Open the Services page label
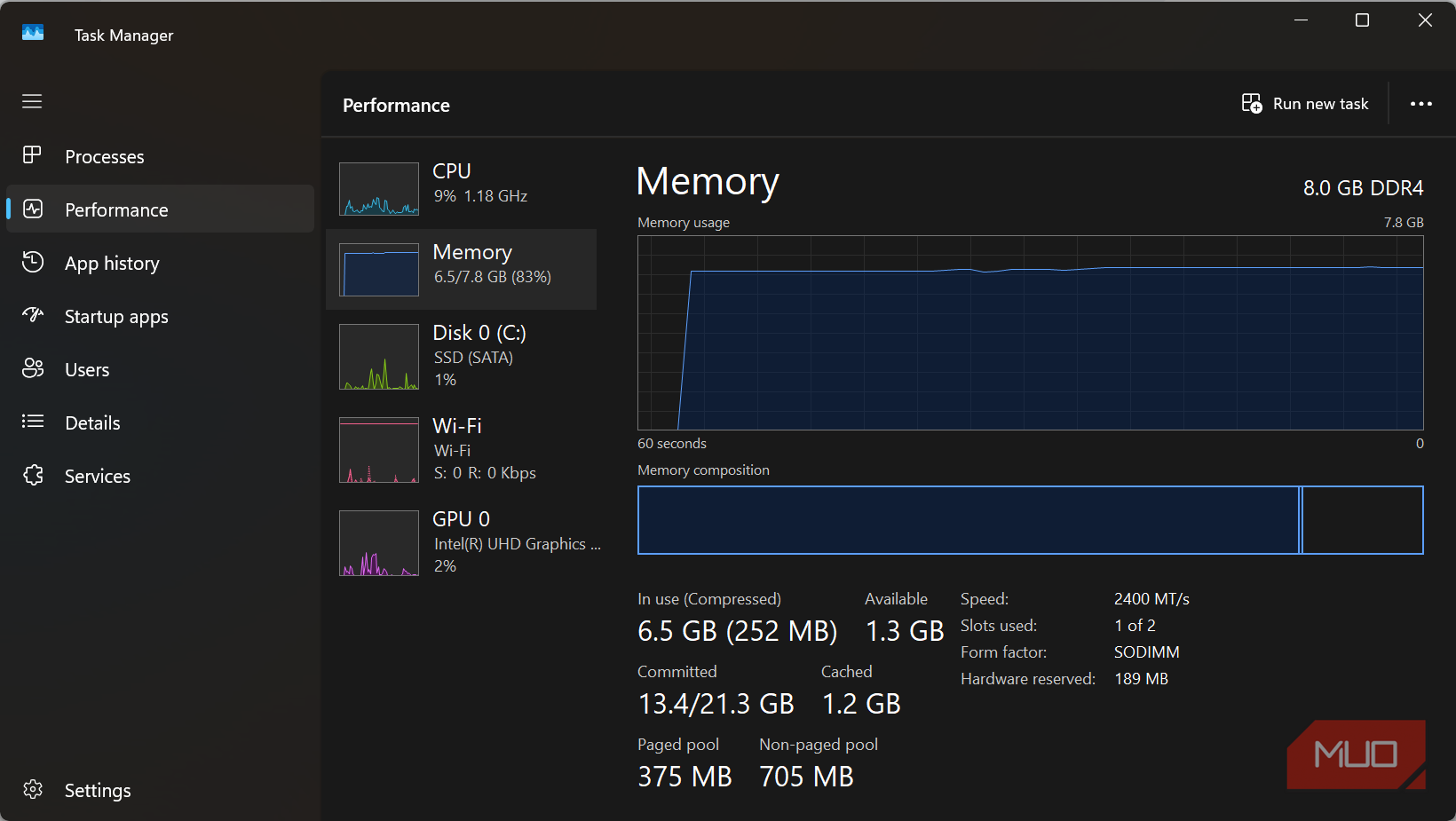Viewport: 1456px width, 821px height. (98, 477)
